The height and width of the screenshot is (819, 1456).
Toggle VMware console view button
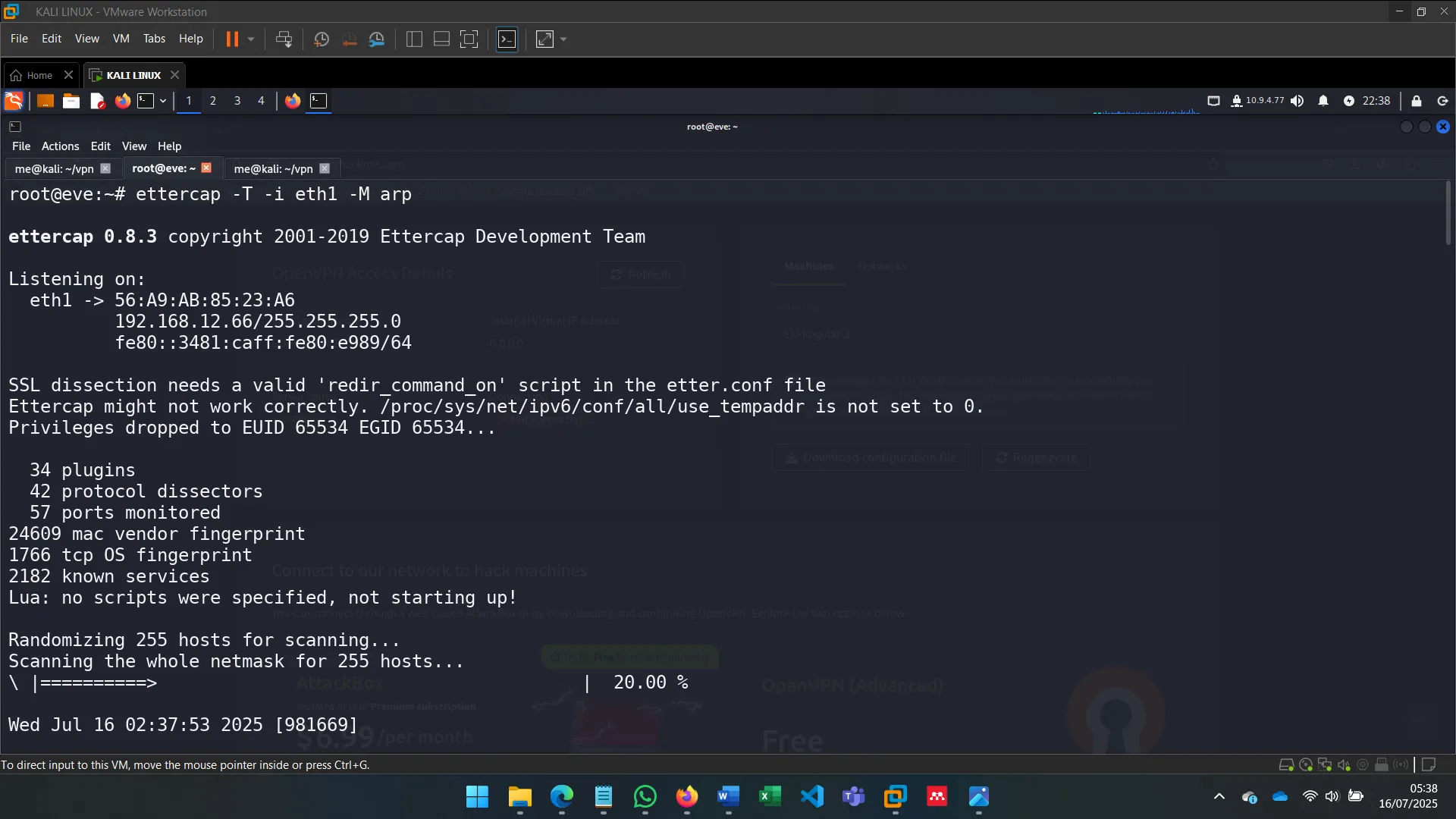coord(507,39)
